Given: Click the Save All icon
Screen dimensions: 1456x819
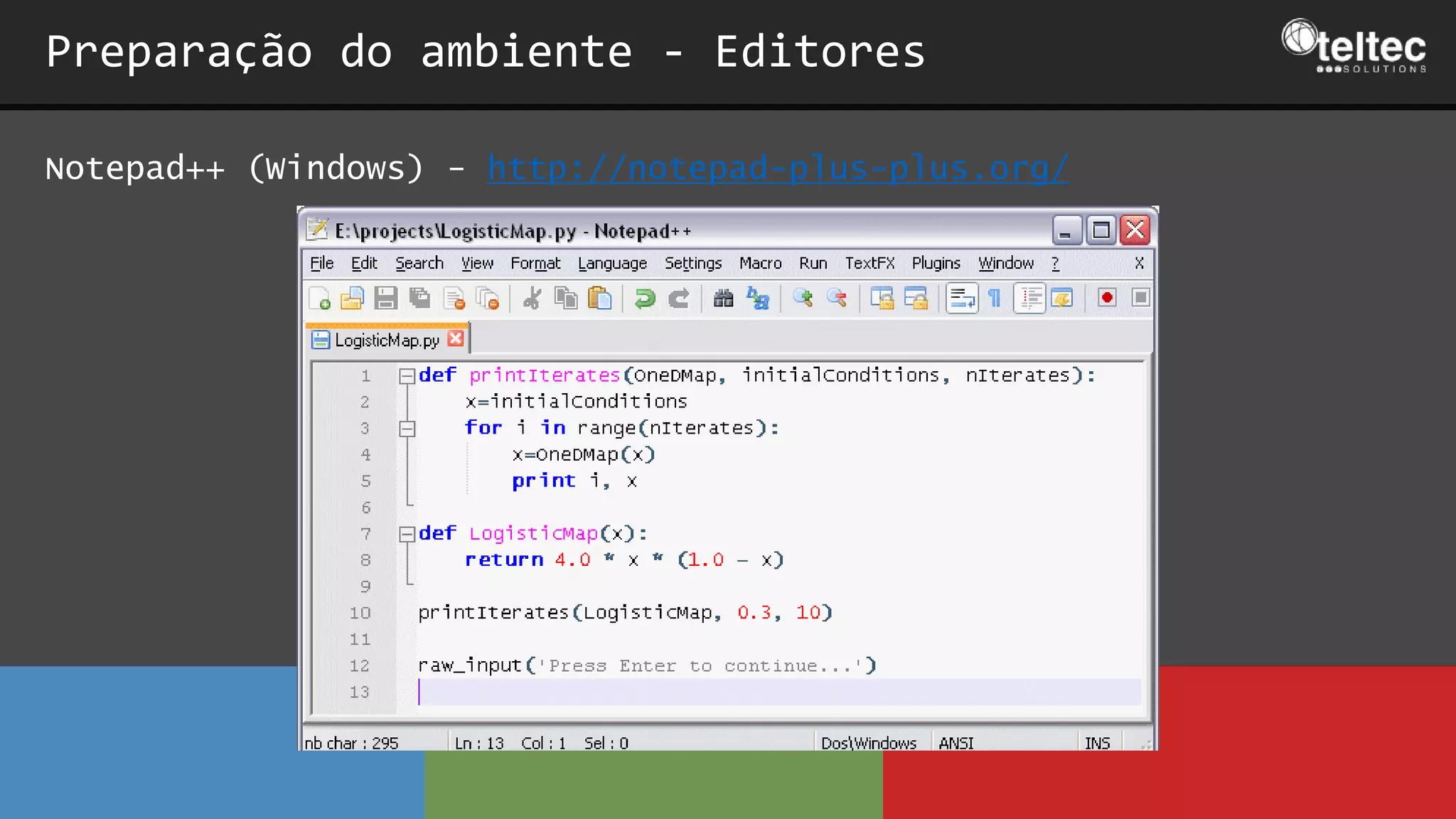Looking at the screenshot, I should click(419, 299).
